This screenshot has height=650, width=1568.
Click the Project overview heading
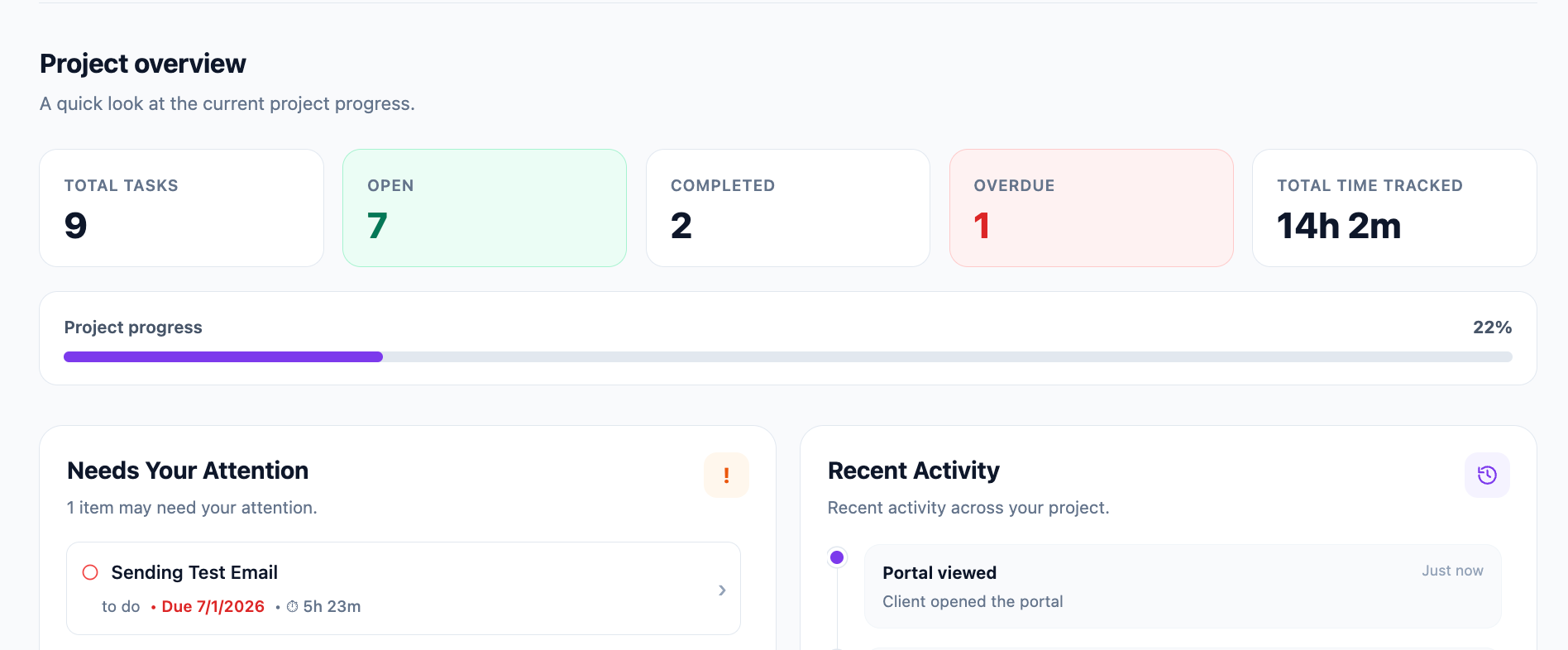[x=143, y=64]
